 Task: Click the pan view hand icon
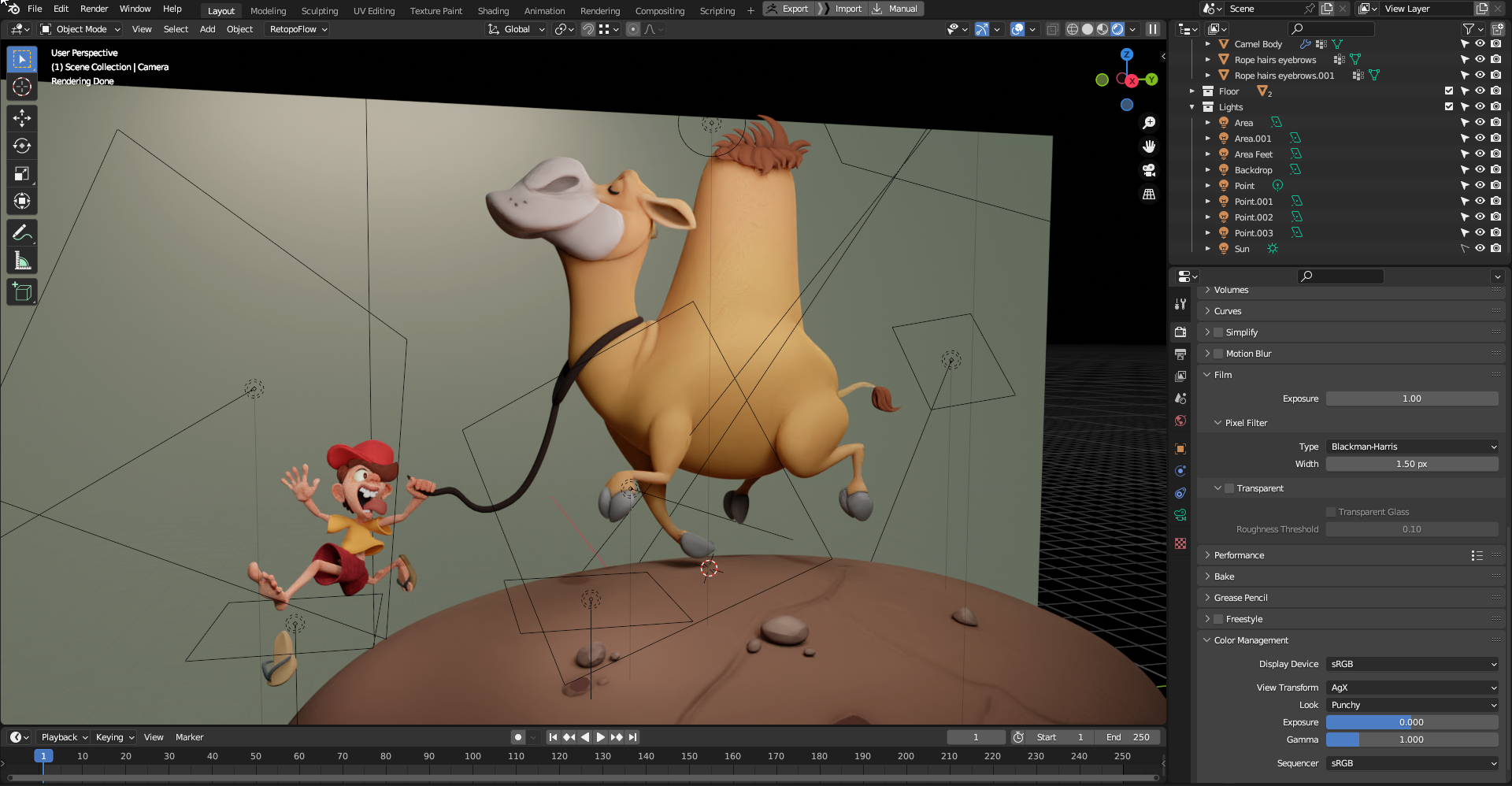(x=1149, y=146)
